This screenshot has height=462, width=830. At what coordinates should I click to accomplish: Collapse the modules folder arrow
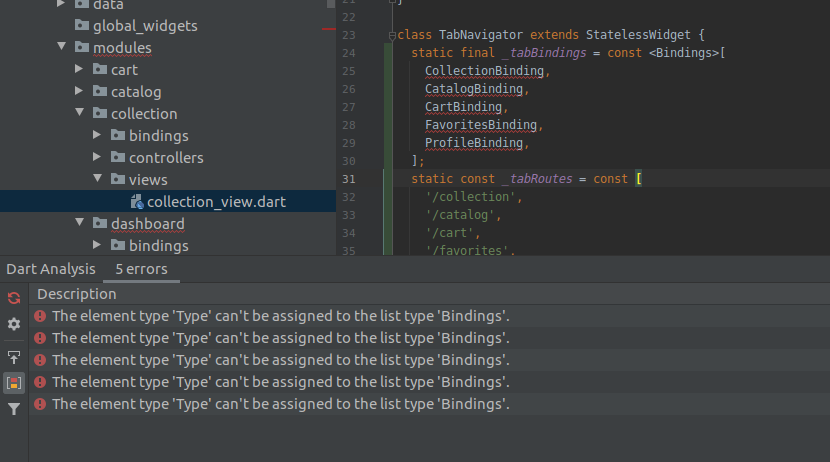coord(61,47)
